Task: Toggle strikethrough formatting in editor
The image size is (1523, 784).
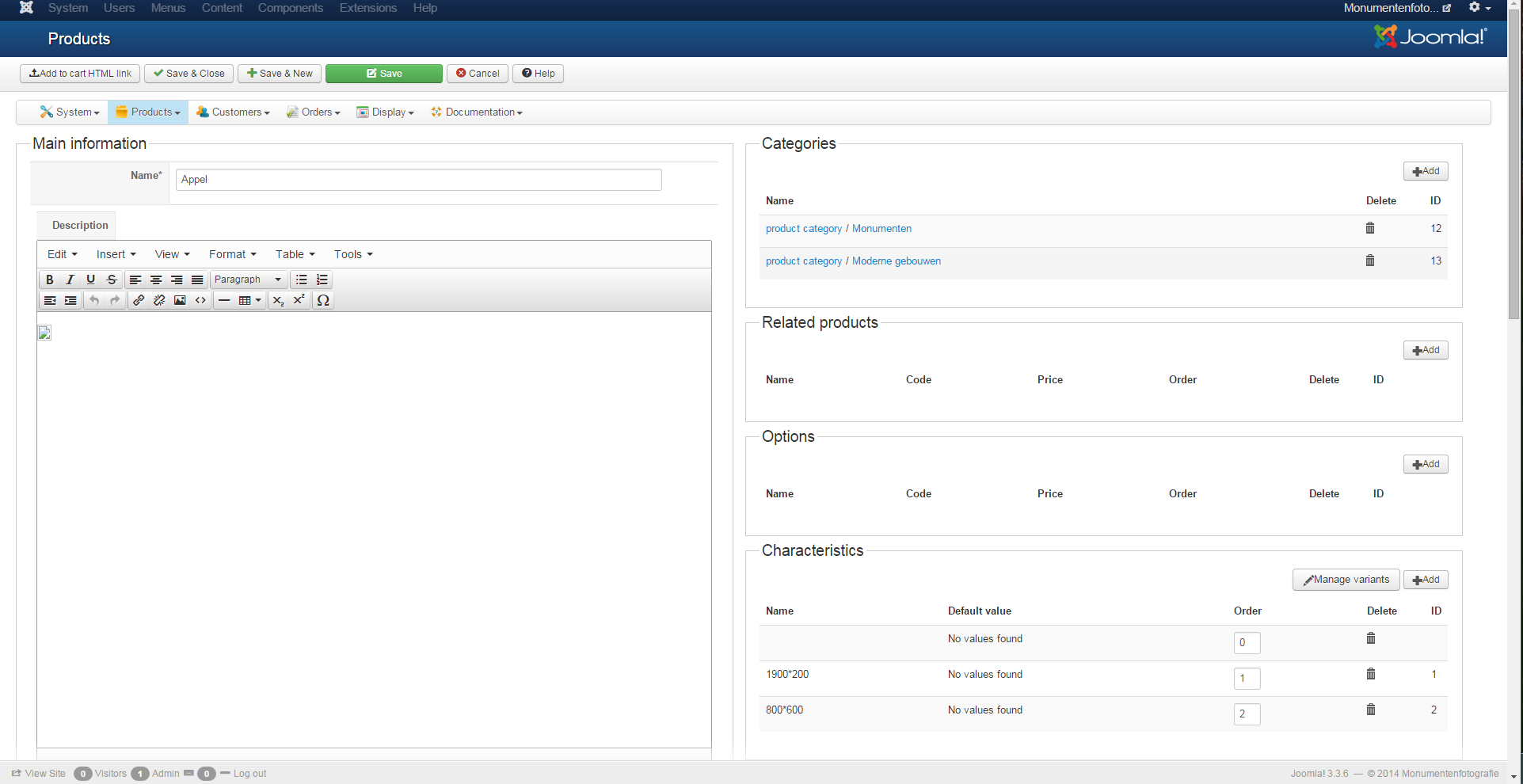Action: click(x=112, y=280)
